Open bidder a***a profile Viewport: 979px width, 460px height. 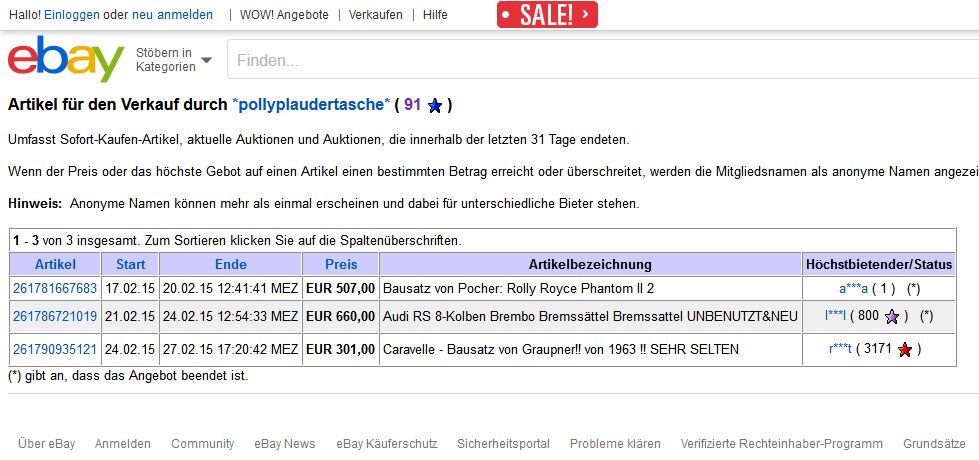click(x=854, y=289)
